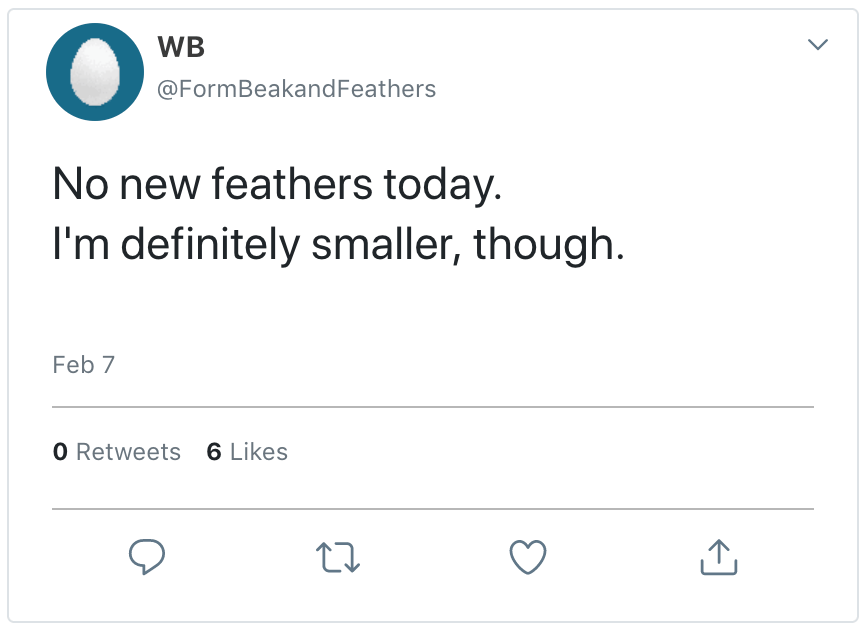Click the line "No new feathers today."
The height and width of the screenshot is (630, 866).
tap(276, 184)
